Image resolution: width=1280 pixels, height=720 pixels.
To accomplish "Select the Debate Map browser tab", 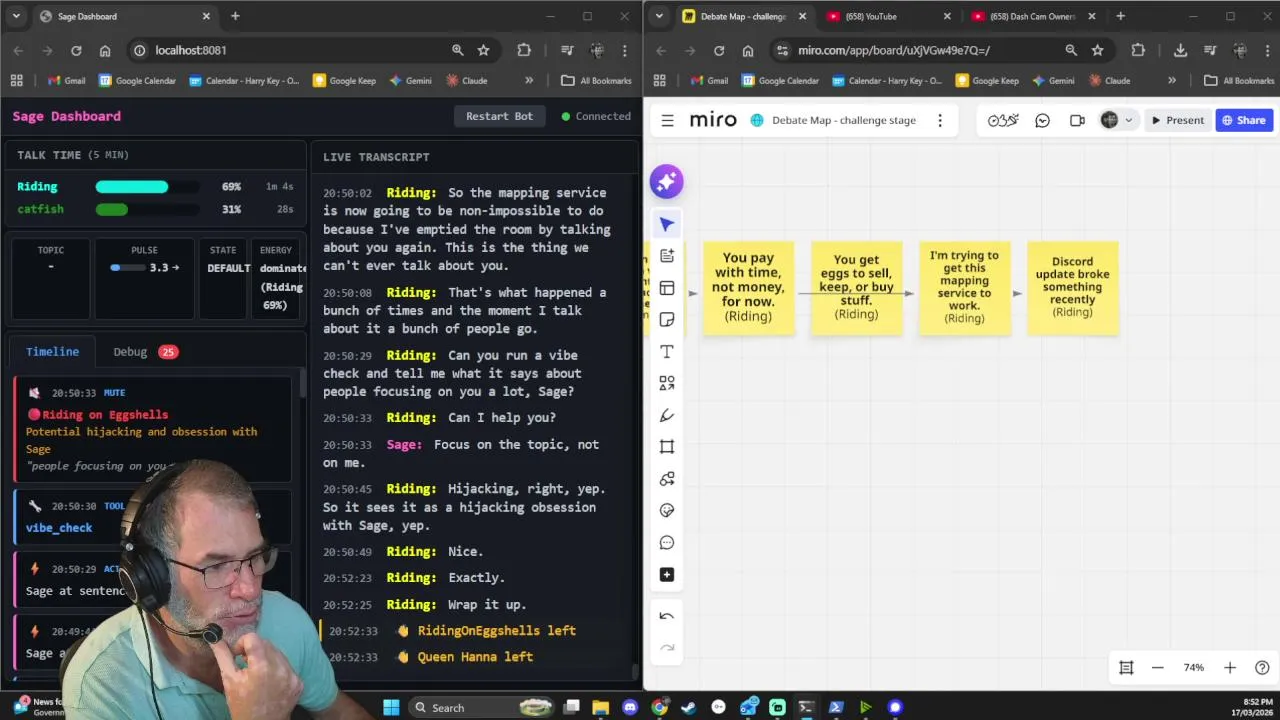I will pos(743,16).
